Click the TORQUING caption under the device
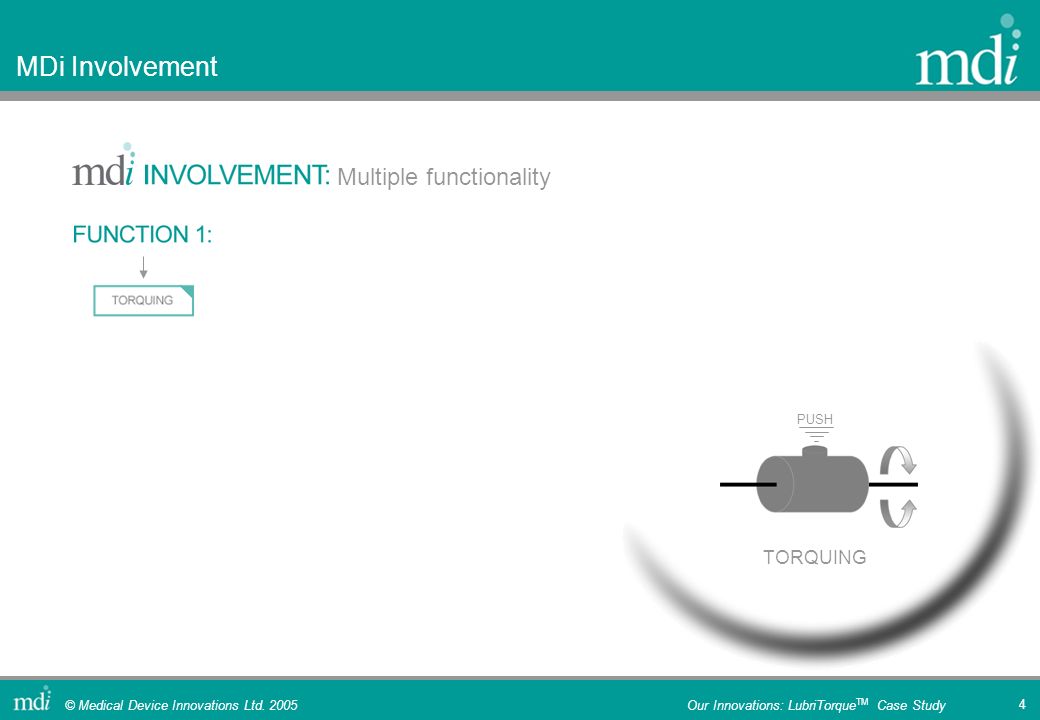Viewport: 1040px width, 720px height. [814, 557]
